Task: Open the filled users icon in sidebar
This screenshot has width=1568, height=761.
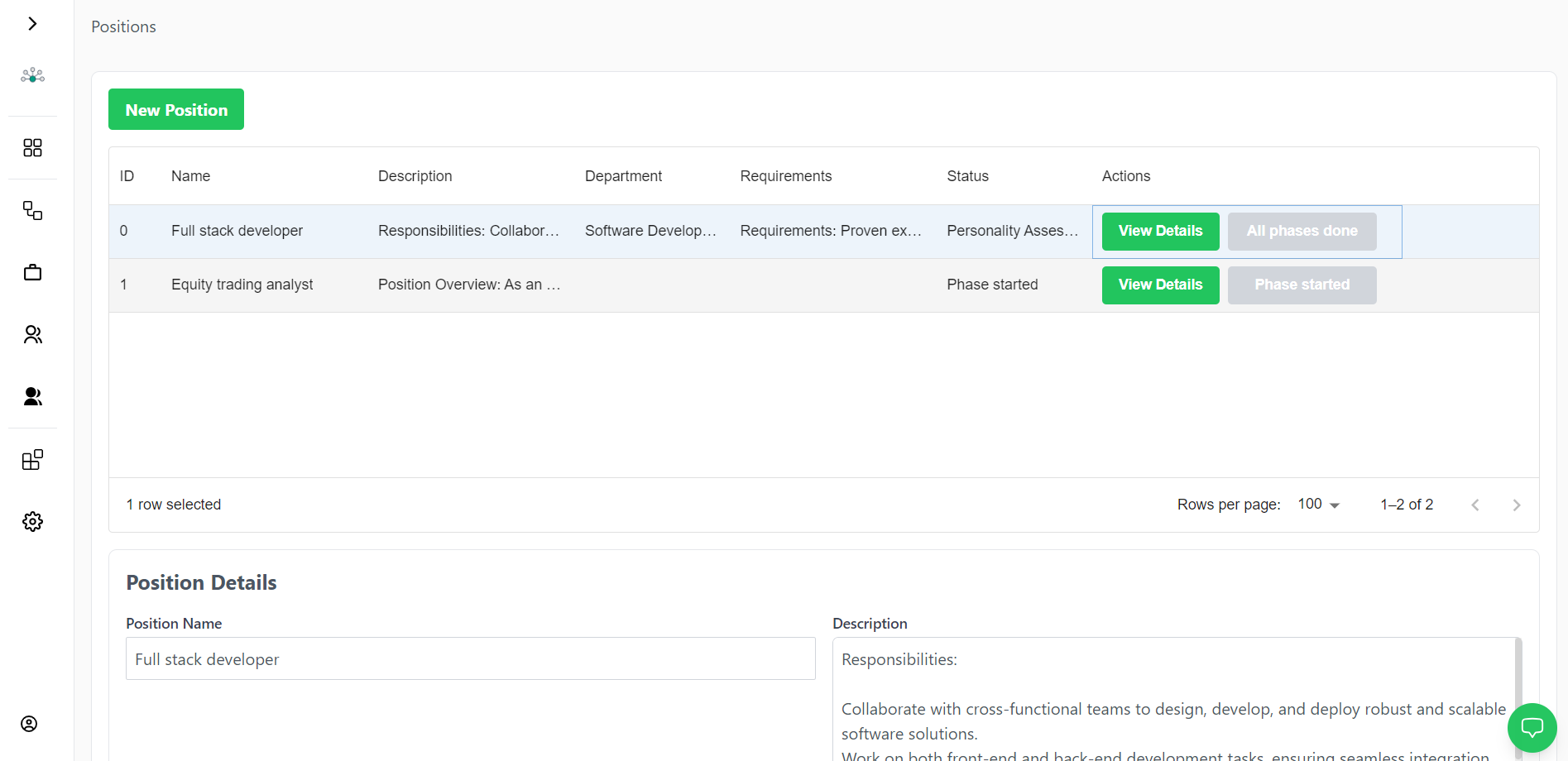Action: coord(32,396)
